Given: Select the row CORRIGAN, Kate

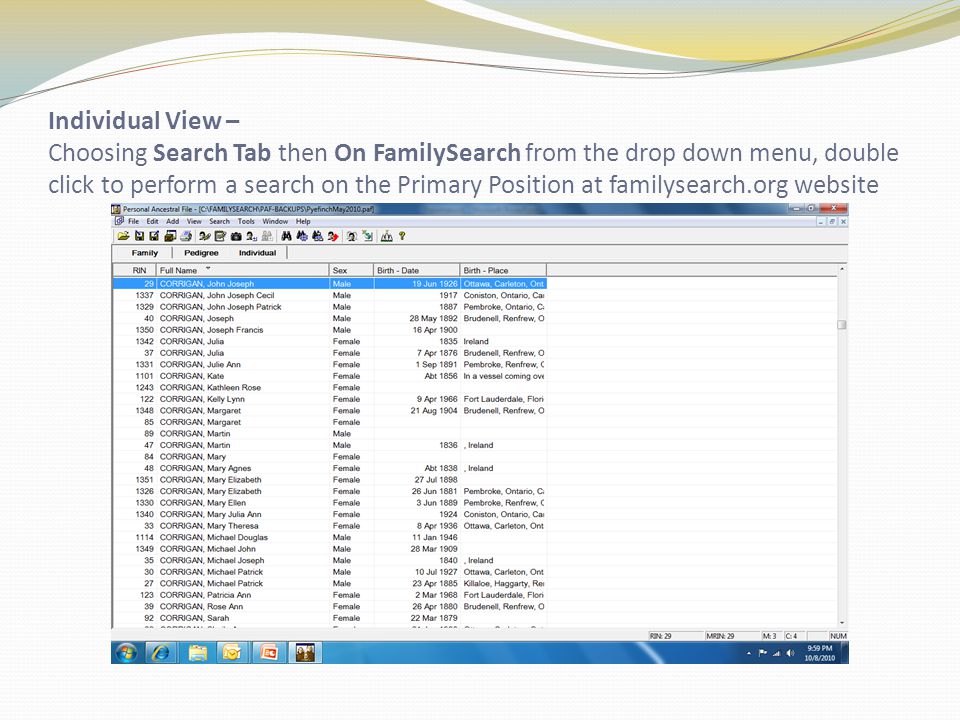Looking at the screenshot, I should coord(329,376).
